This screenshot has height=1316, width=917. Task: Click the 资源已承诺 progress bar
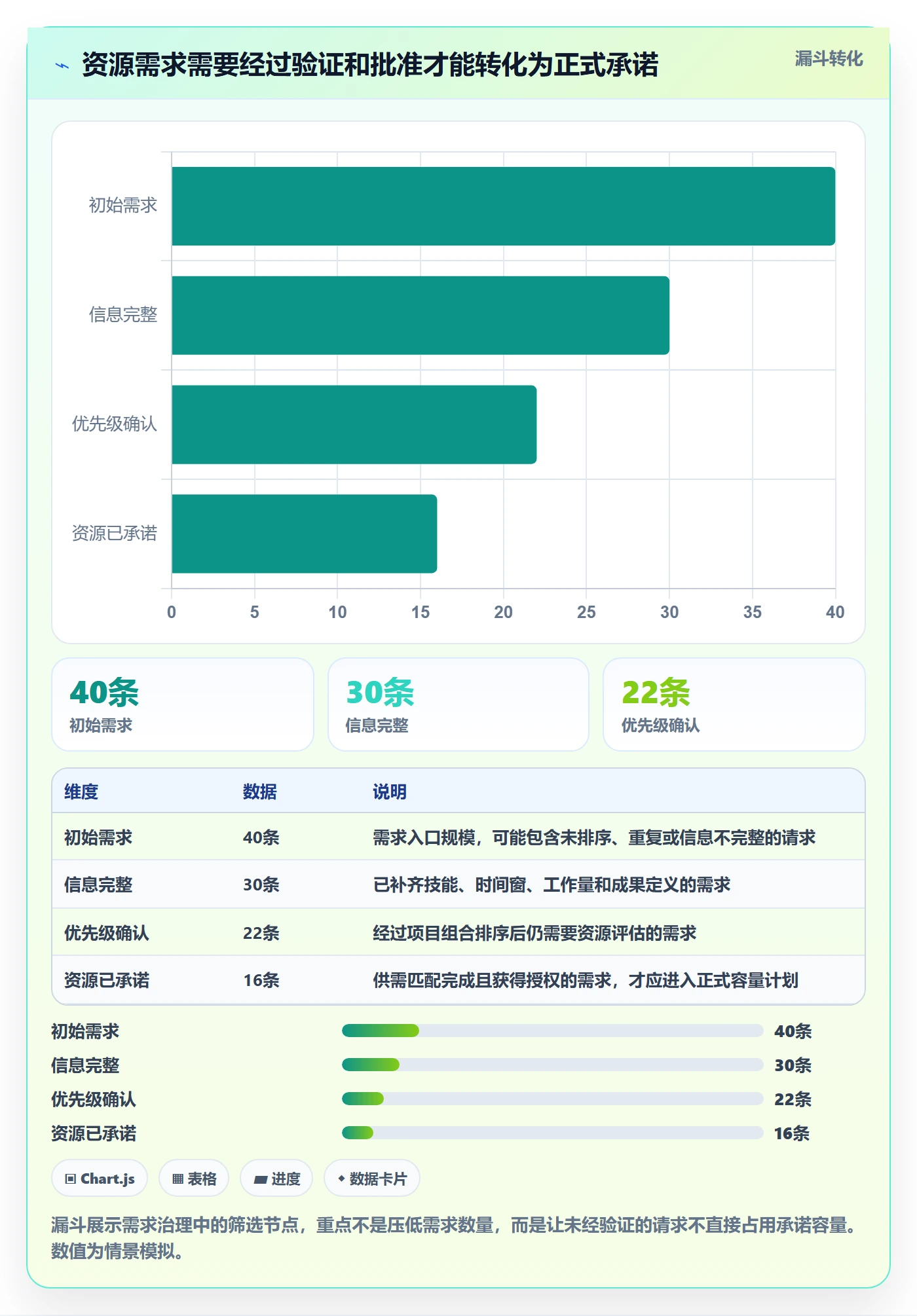click(553, 1133)
